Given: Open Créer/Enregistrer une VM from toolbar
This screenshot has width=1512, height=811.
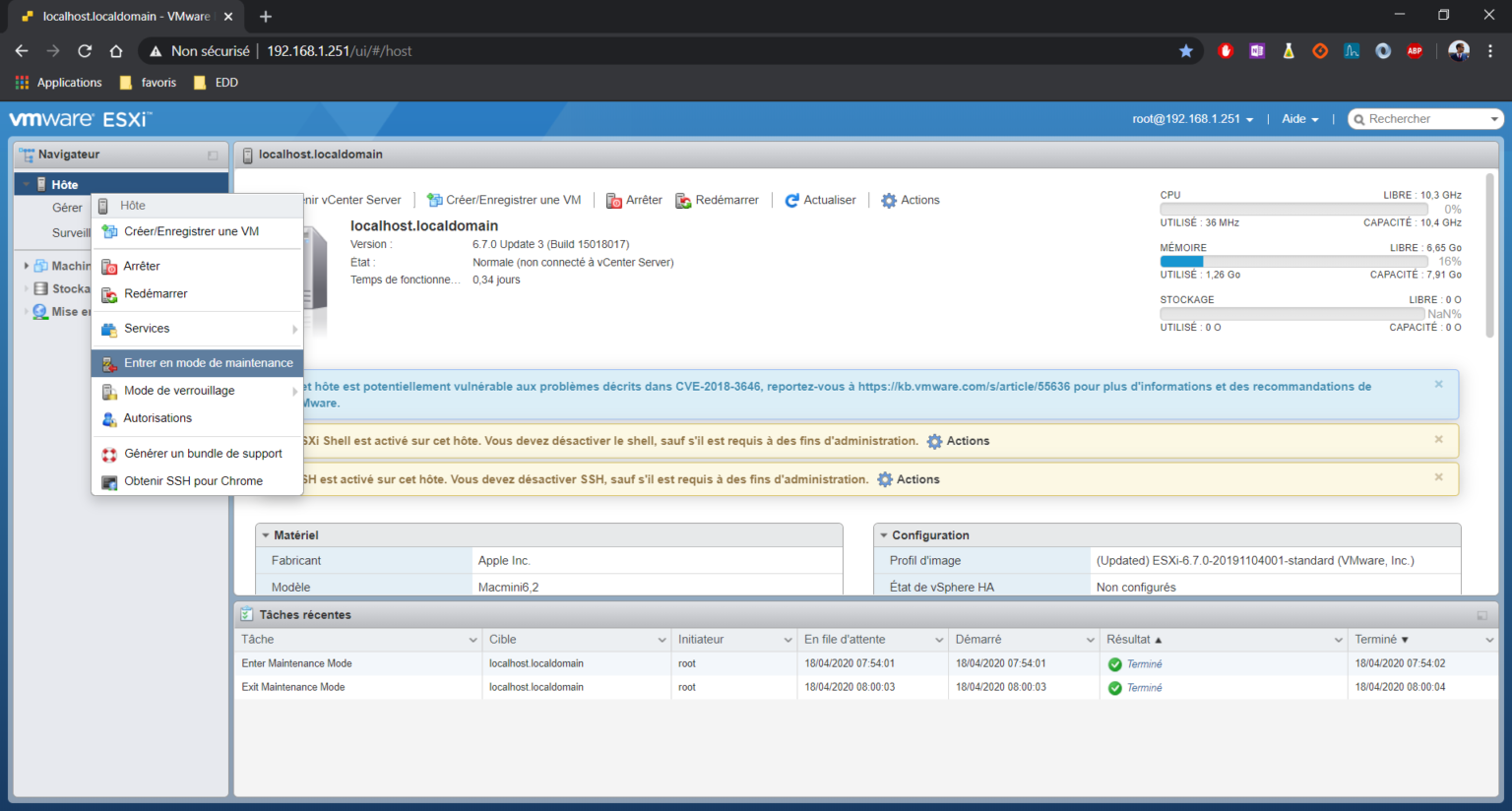Looking at the screenshot, I should pyautogui.click(x=503, y=200).
